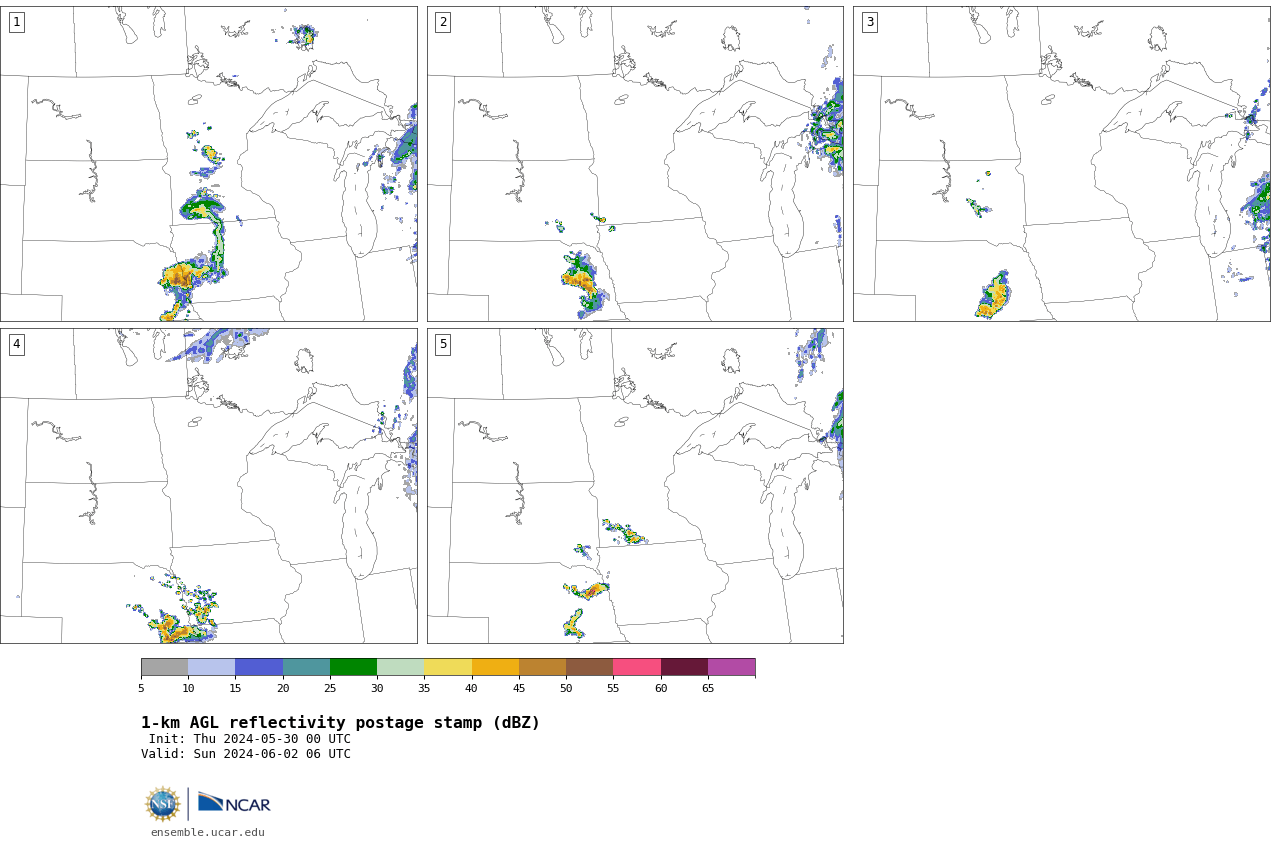The image size is (1280, 844).
Task: Click the NSF logo
Action: (163, 804)
